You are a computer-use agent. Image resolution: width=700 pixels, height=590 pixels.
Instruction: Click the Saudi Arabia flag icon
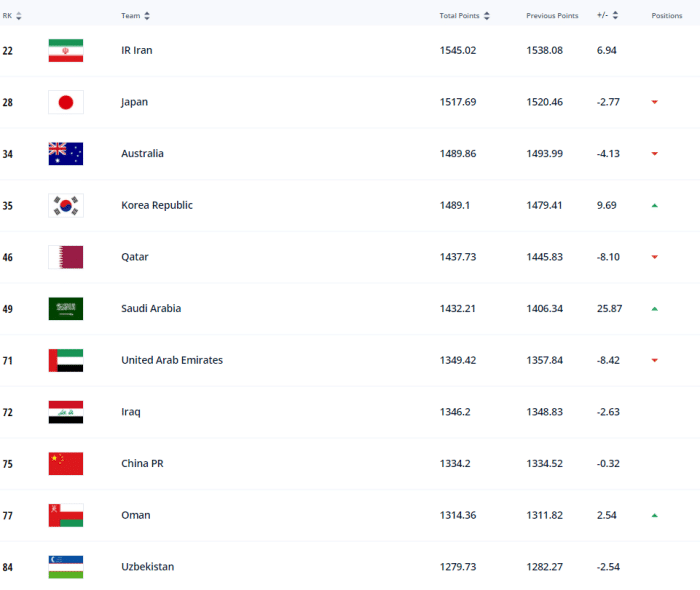tap(66, 309)
